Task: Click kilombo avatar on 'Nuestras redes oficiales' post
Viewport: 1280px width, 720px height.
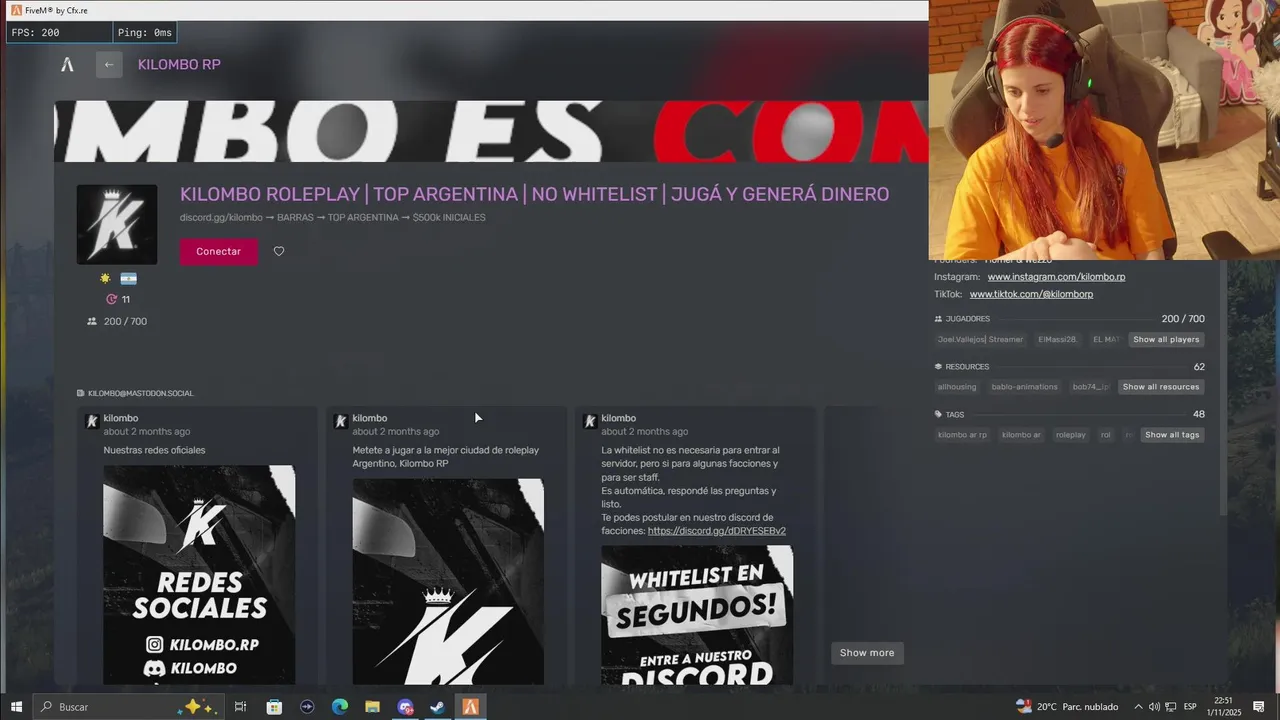Action: click(92, 422)
